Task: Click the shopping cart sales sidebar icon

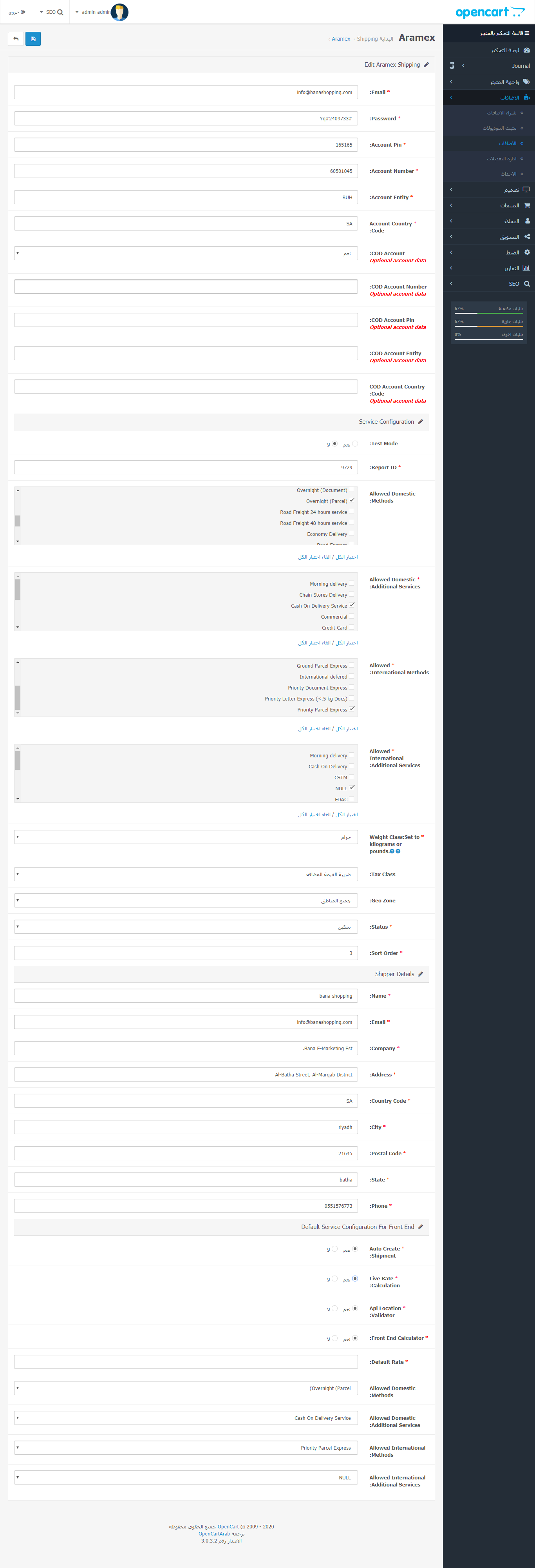Action: tap(526, 205)
